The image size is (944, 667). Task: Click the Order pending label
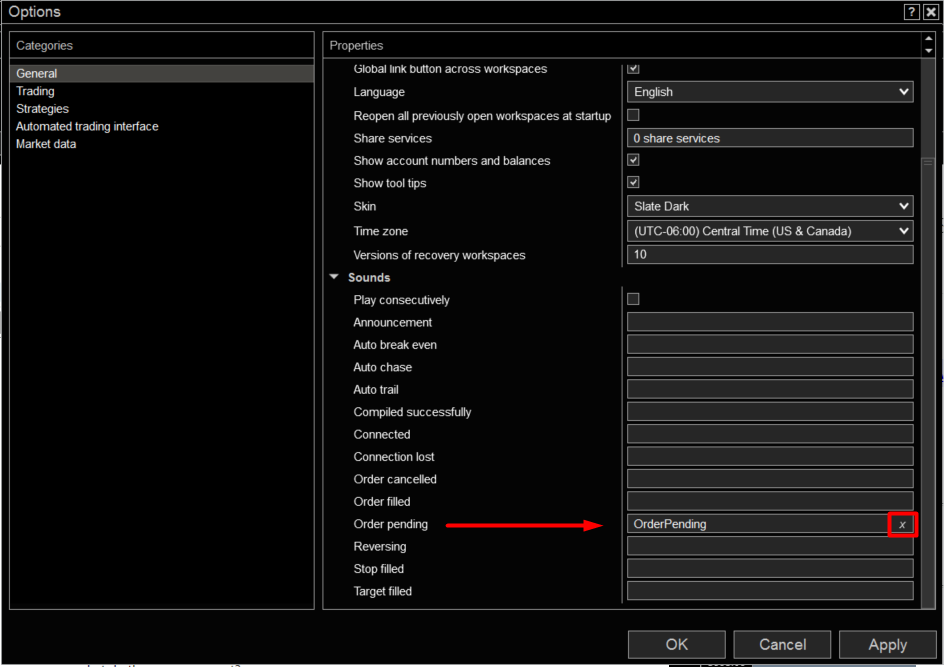click(391, 524)
